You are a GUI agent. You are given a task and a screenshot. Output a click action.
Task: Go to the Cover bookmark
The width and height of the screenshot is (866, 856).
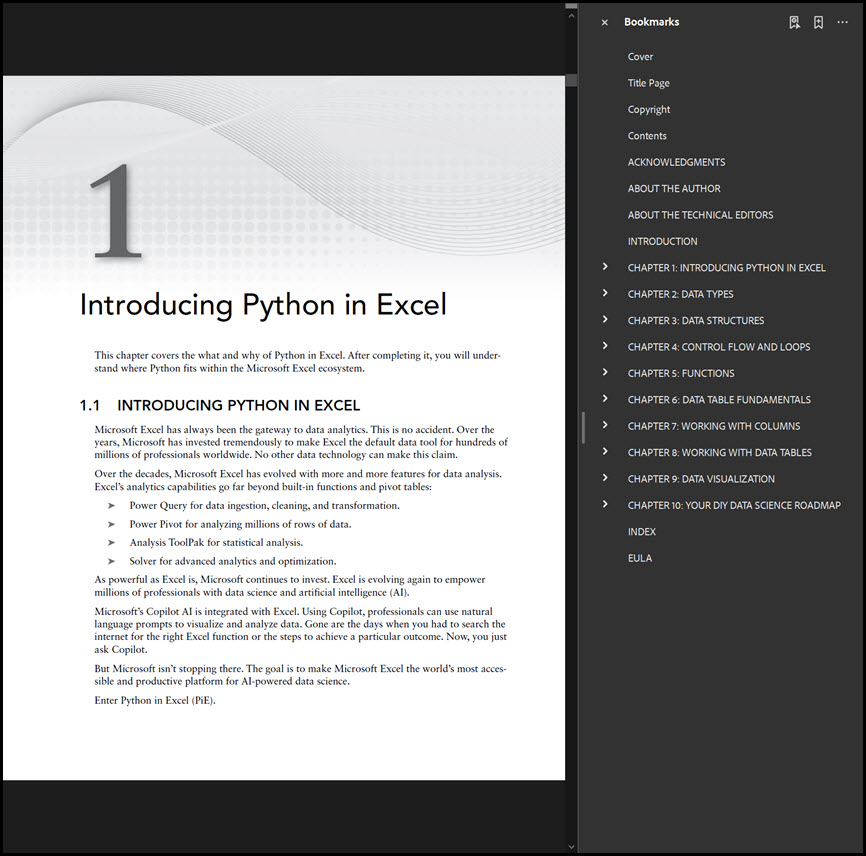click(x=640, y=57)
